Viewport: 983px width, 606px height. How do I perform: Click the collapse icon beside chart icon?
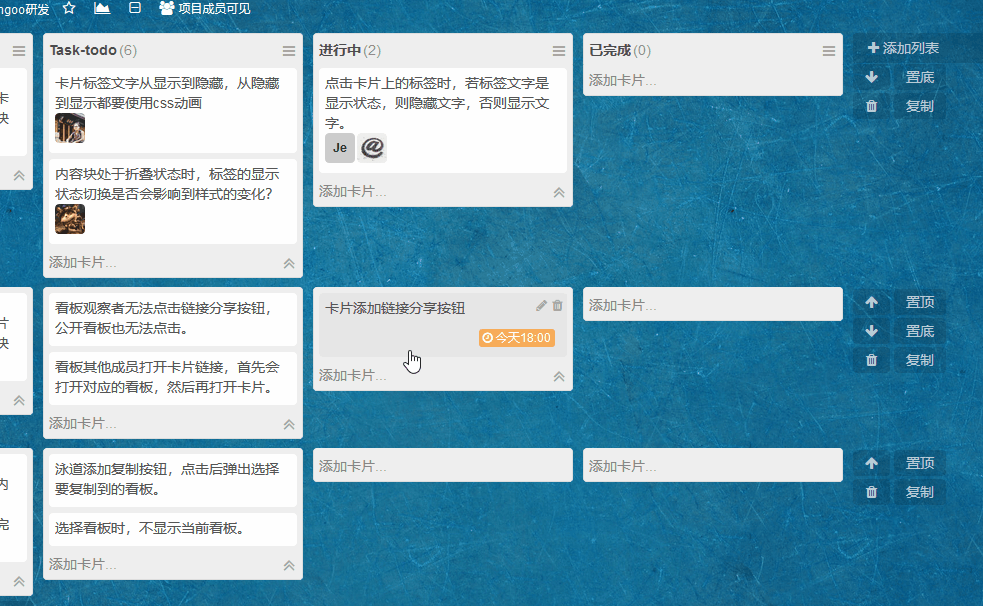(135, 8)
